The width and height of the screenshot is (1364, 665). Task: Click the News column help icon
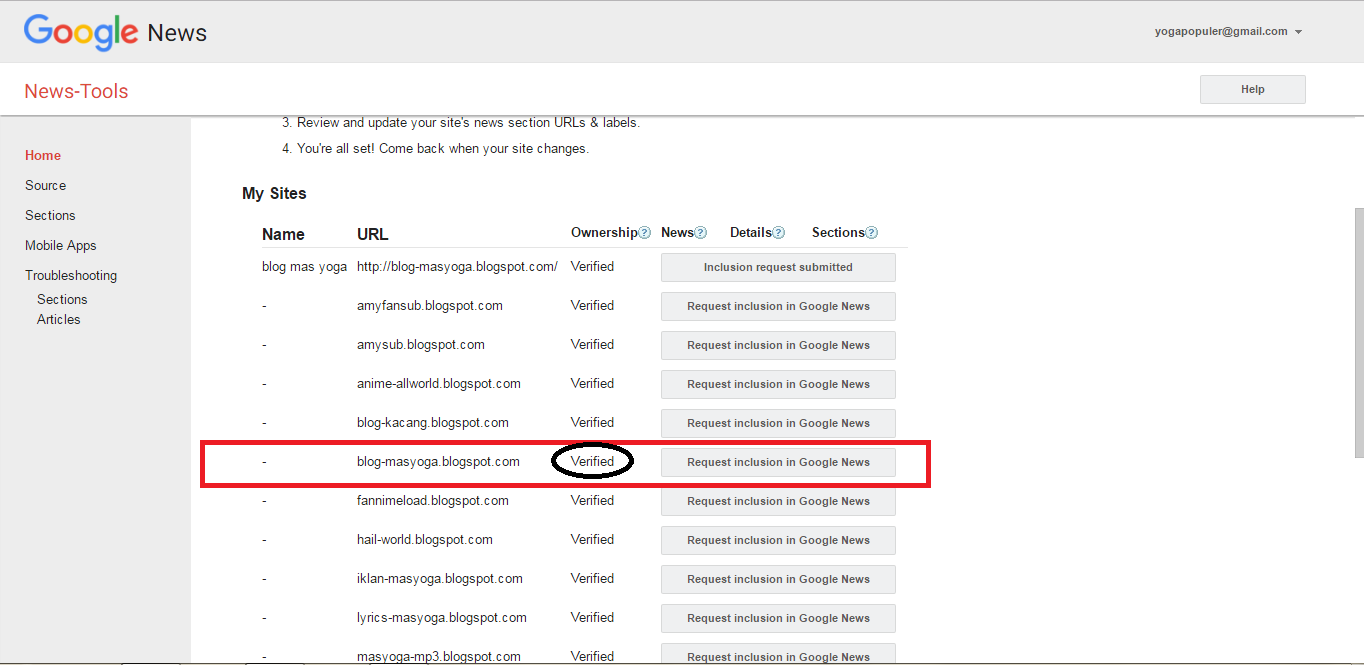coord(701,233)
